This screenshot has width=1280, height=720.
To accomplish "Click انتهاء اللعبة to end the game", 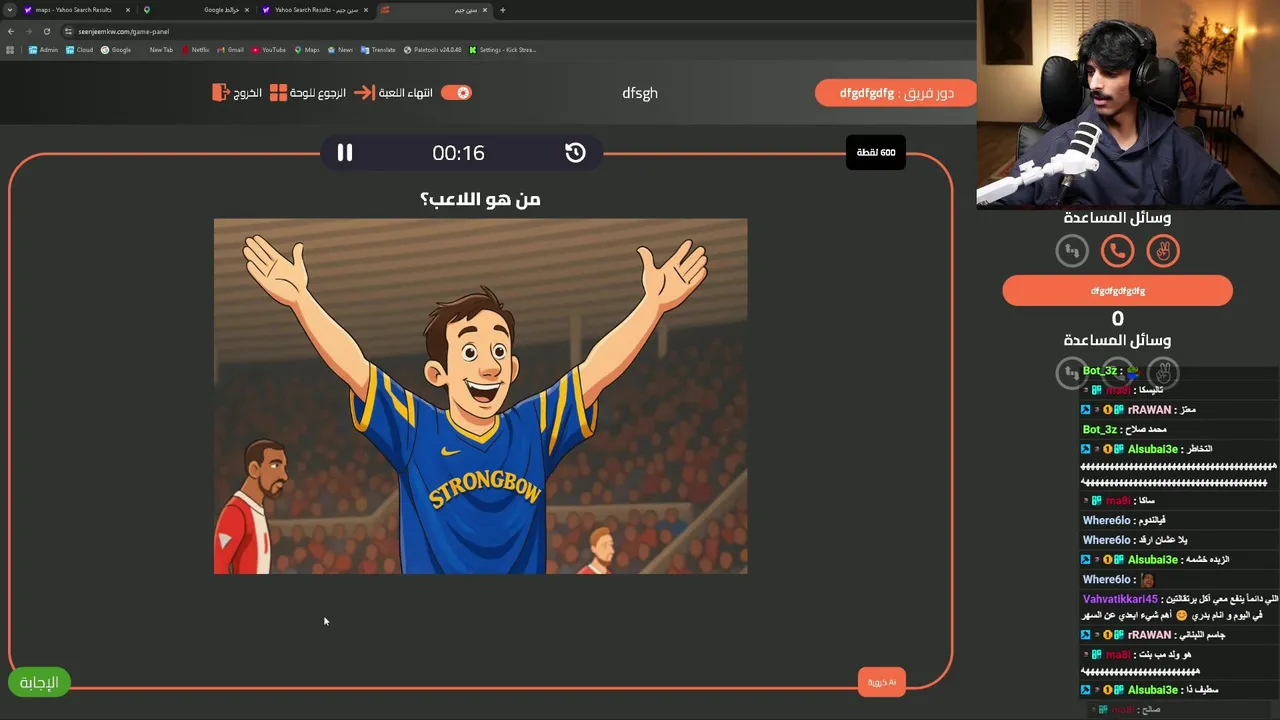I will click(x=394, y=92).
